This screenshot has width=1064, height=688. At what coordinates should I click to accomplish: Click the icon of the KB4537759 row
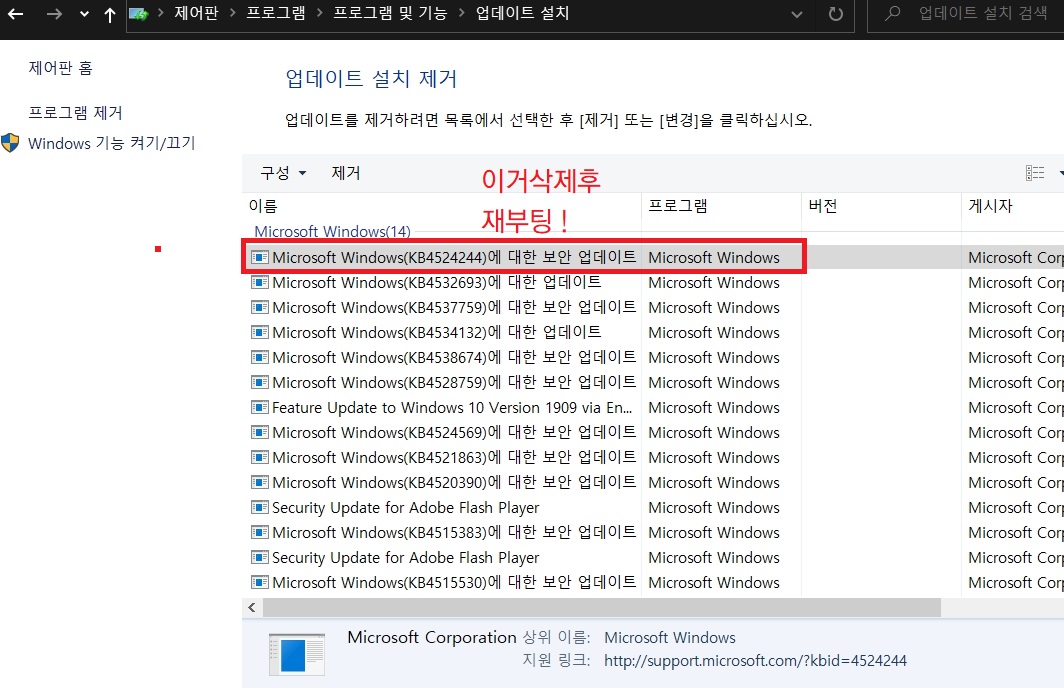(260, 307)
